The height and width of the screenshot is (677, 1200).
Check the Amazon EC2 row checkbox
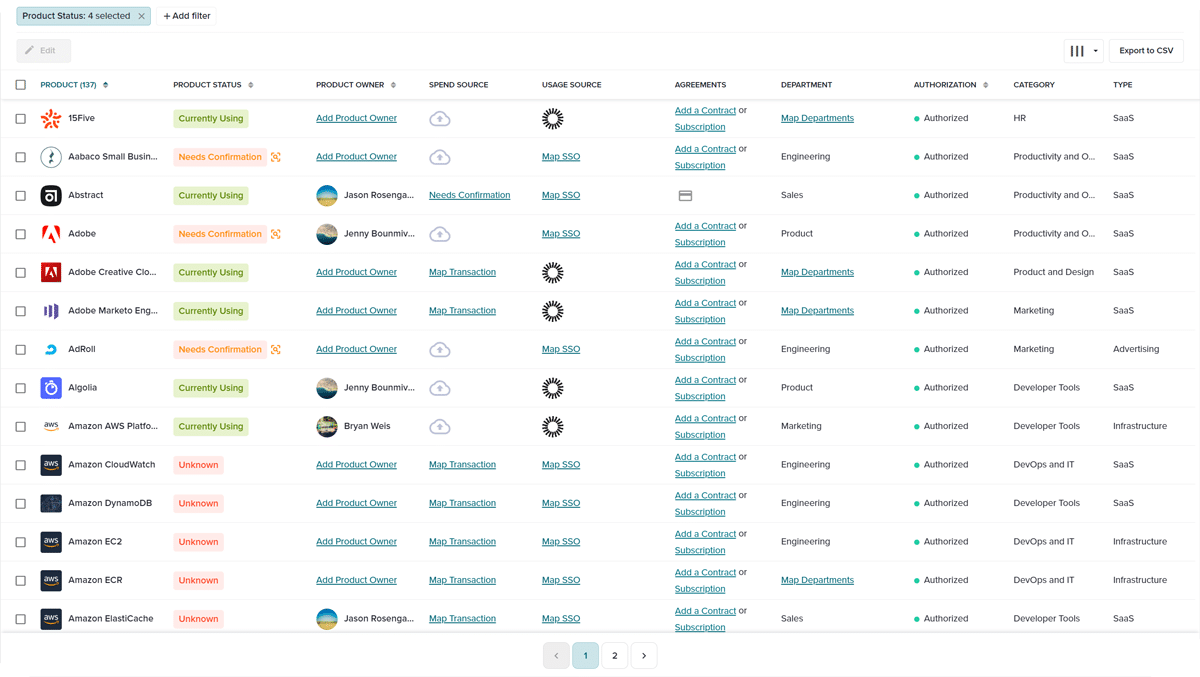21,542
